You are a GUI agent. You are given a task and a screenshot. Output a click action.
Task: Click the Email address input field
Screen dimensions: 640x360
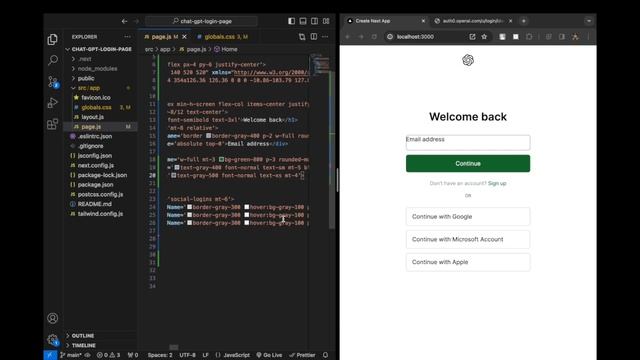tap(468, 142)
